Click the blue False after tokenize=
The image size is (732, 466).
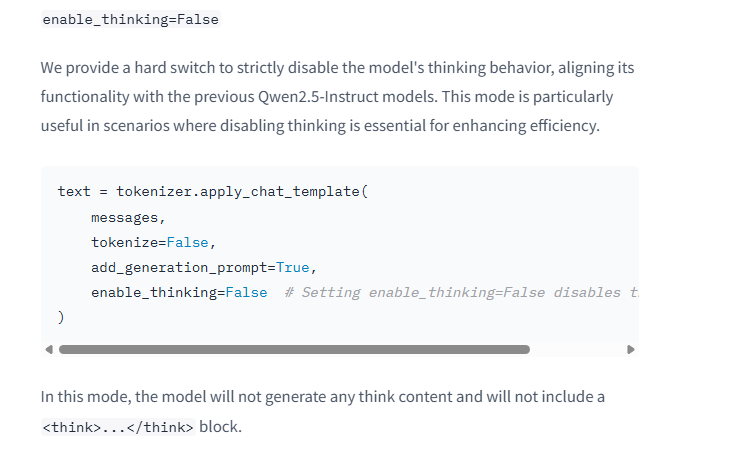pyautogui.click(x=187, y=242)
